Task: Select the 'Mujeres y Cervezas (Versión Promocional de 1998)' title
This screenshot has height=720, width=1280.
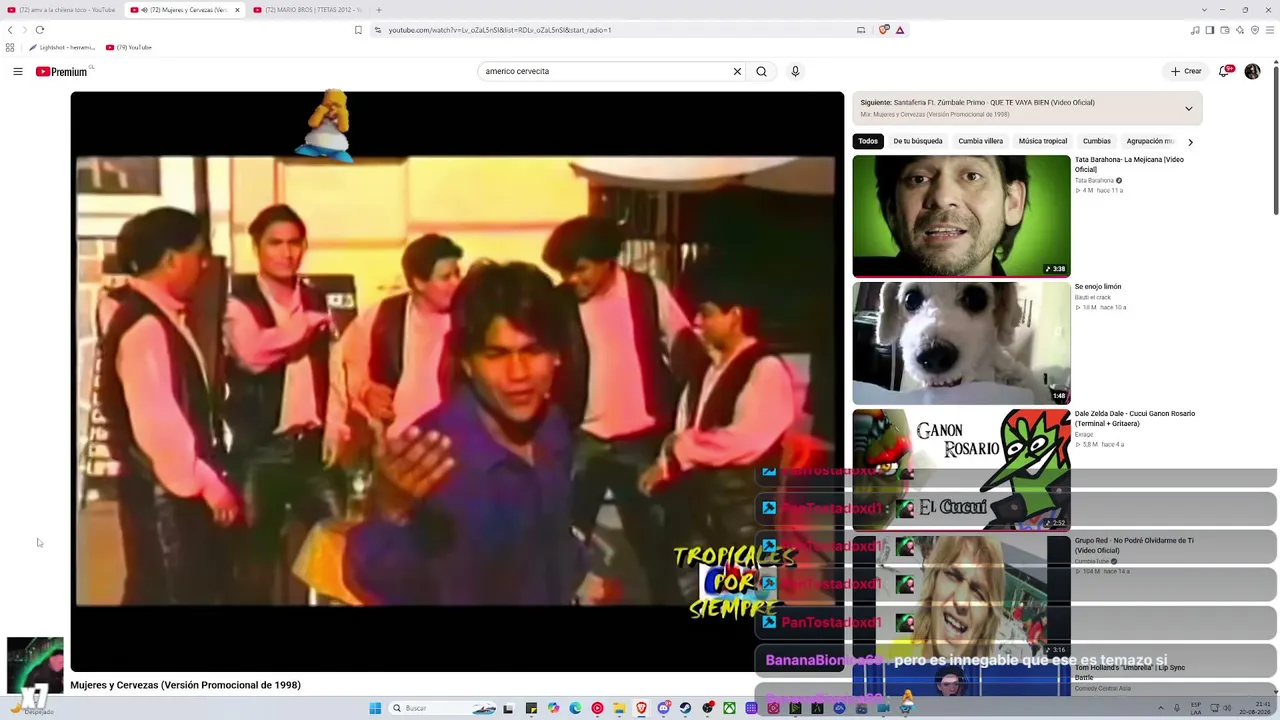Action: 185,685
